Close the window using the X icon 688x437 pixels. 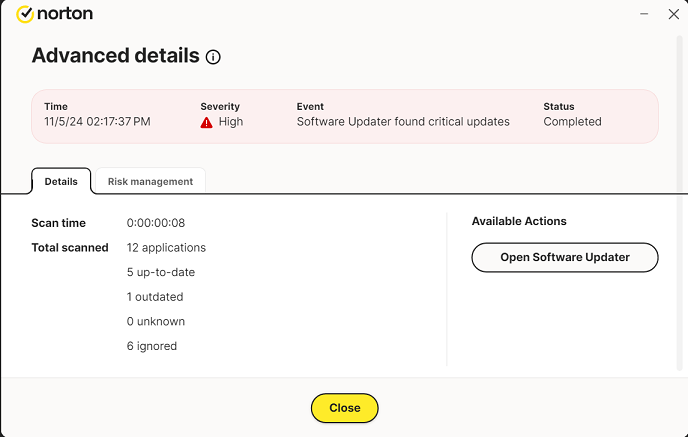click(x=673, y=14)
